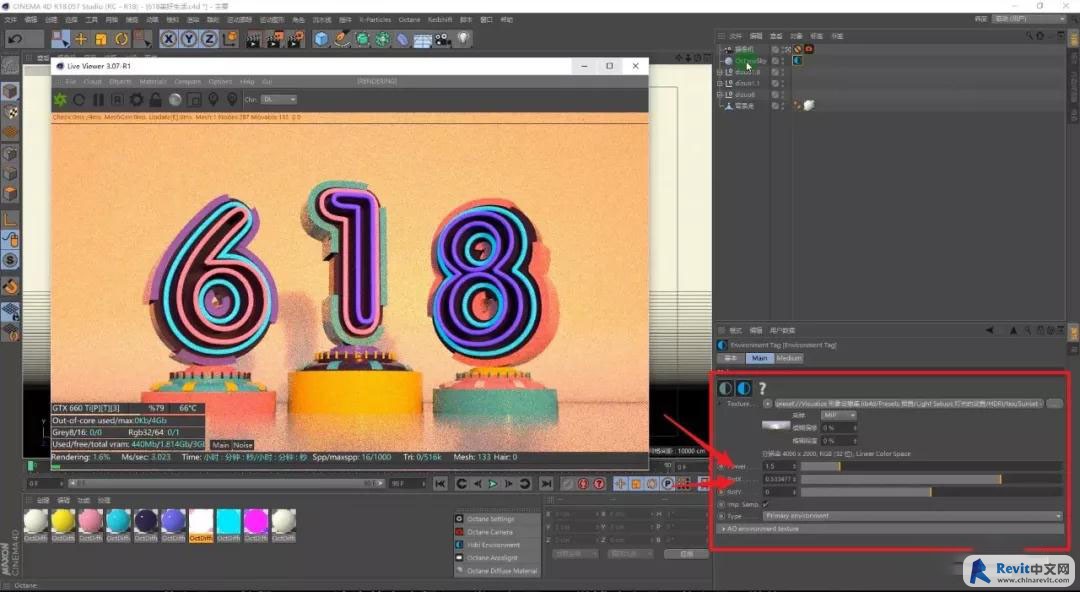Open Octane menu in main menu bar

(x=409, y=20)
